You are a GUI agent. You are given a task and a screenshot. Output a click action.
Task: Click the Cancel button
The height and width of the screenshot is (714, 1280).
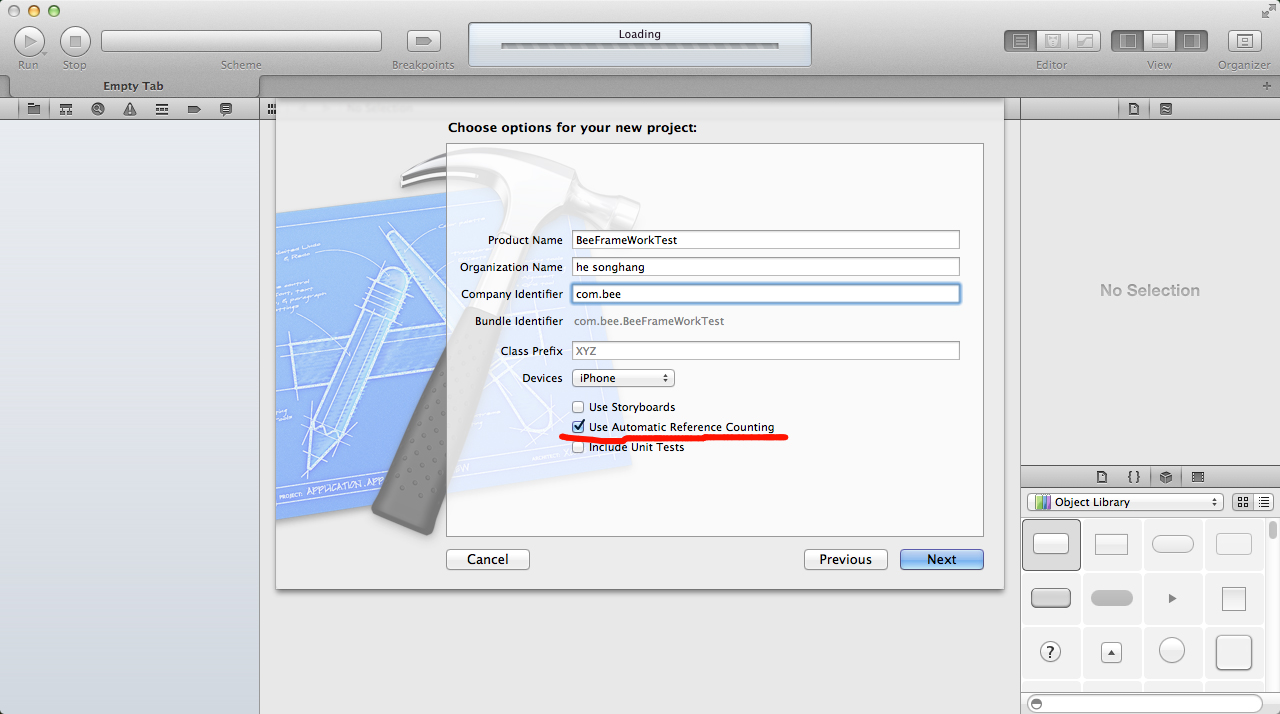coord(488,559)
